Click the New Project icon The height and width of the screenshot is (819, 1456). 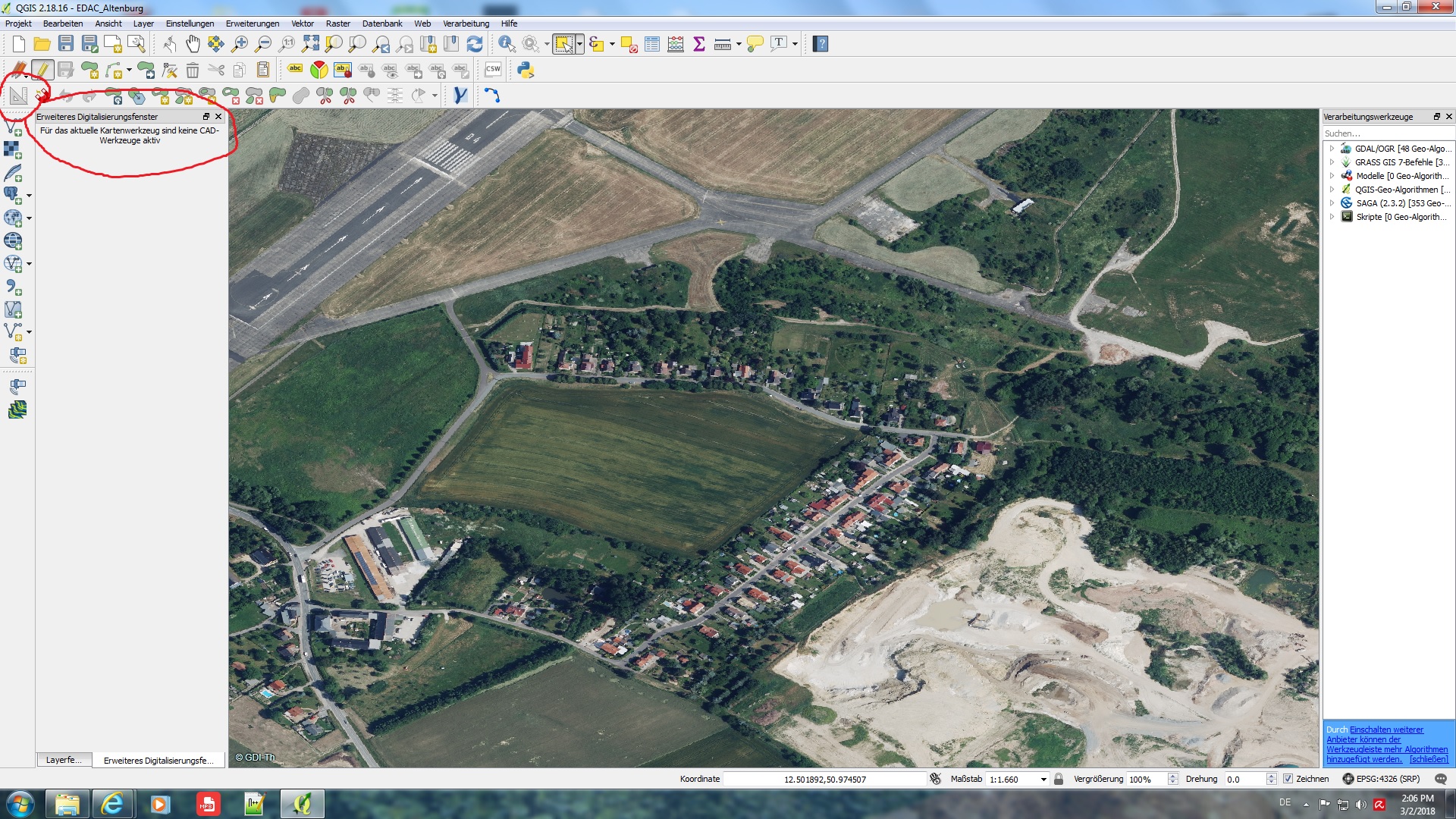19,44
